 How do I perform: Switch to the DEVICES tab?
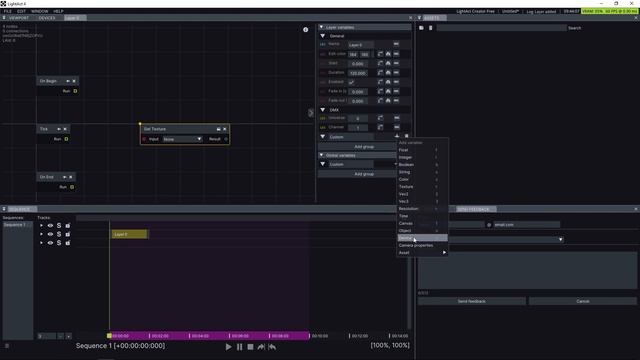47,18
